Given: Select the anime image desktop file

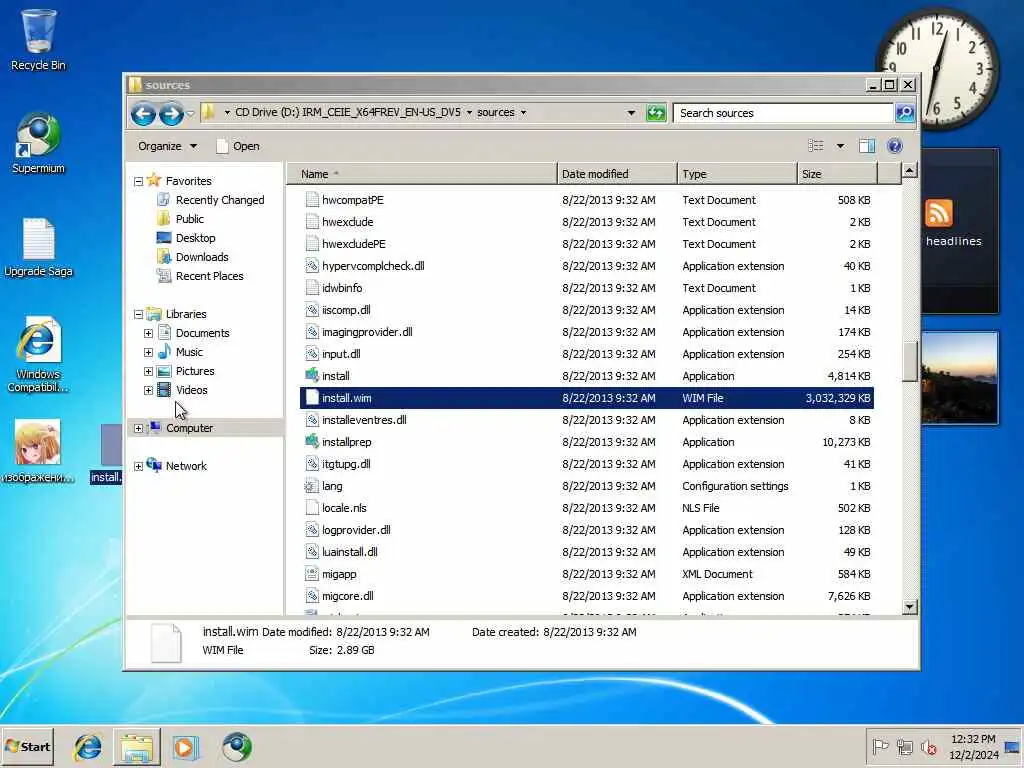Looking at the screenshot, I should coord(38,451).
